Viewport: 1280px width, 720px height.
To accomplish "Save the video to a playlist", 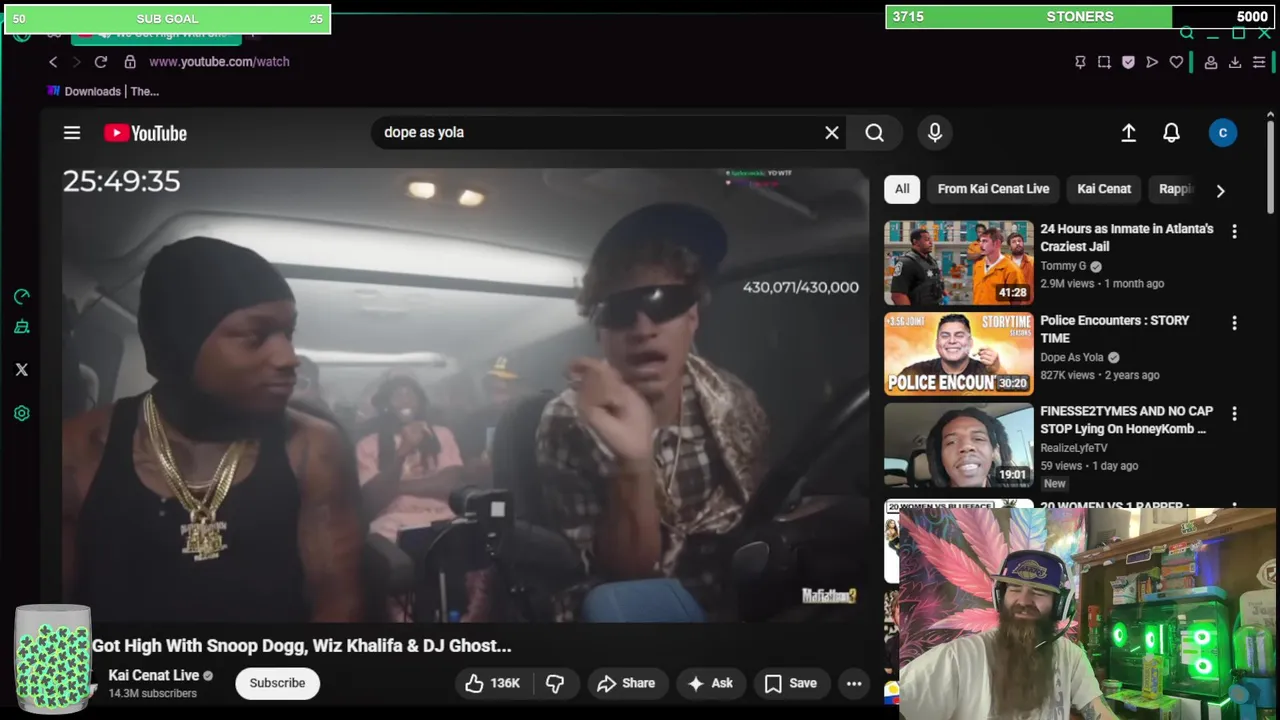I will 790,683.
